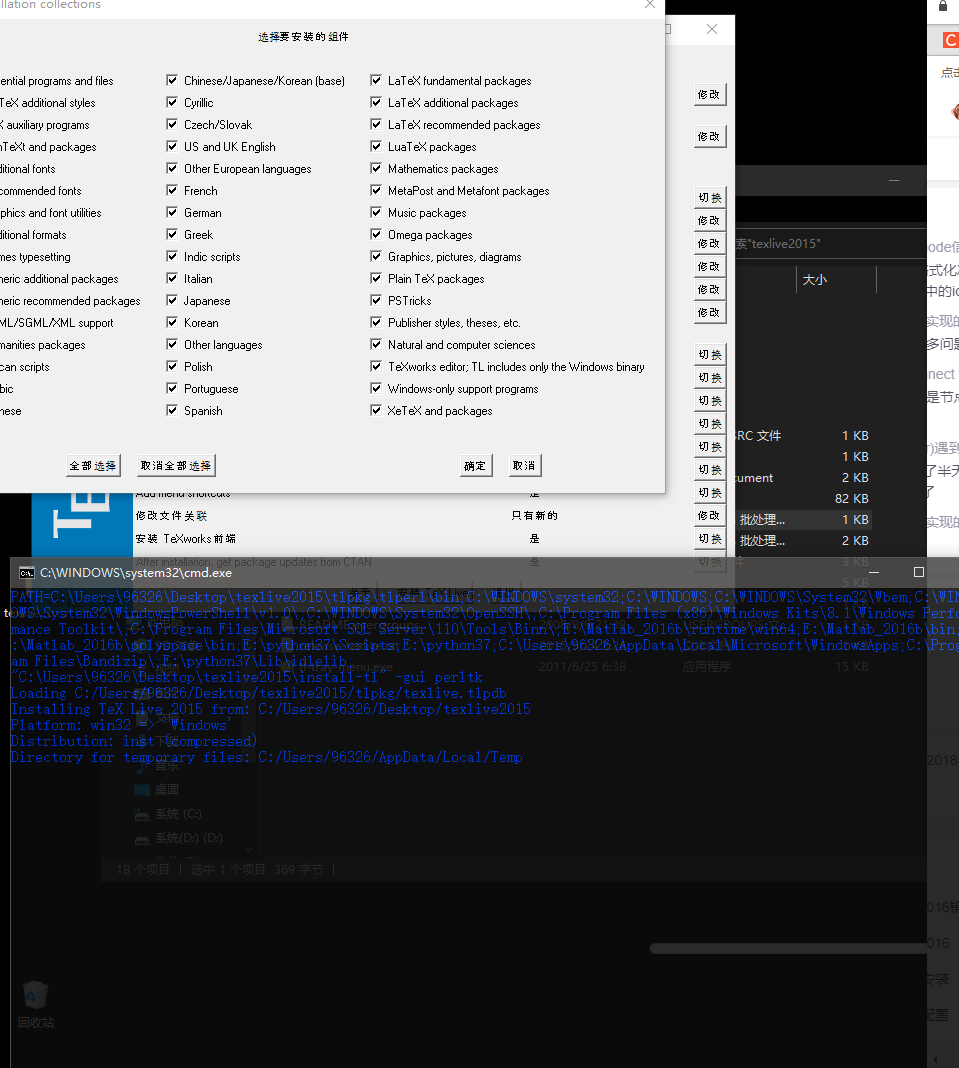Minimize the cmd.exe window
This screenshot has height=1068, width=959.
coord(874,572)
